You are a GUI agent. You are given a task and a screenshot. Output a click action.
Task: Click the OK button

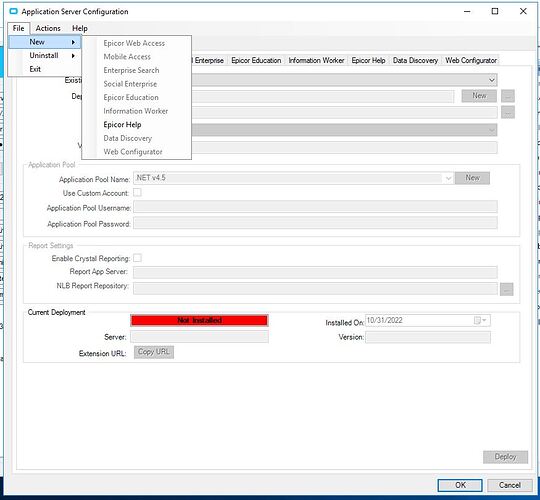[460, 485]
